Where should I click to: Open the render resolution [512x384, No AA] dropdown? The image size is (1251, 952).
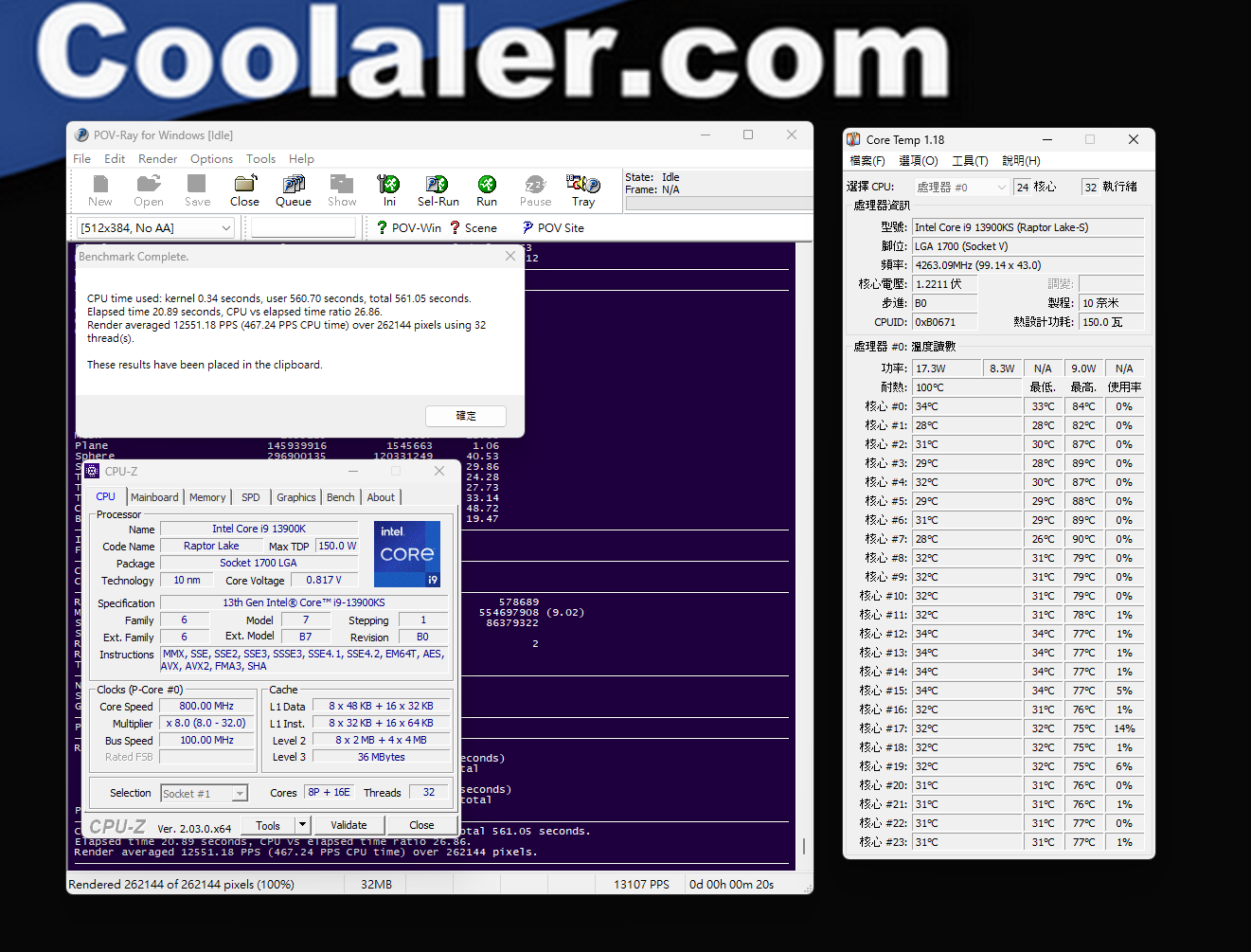click(155, 227)
